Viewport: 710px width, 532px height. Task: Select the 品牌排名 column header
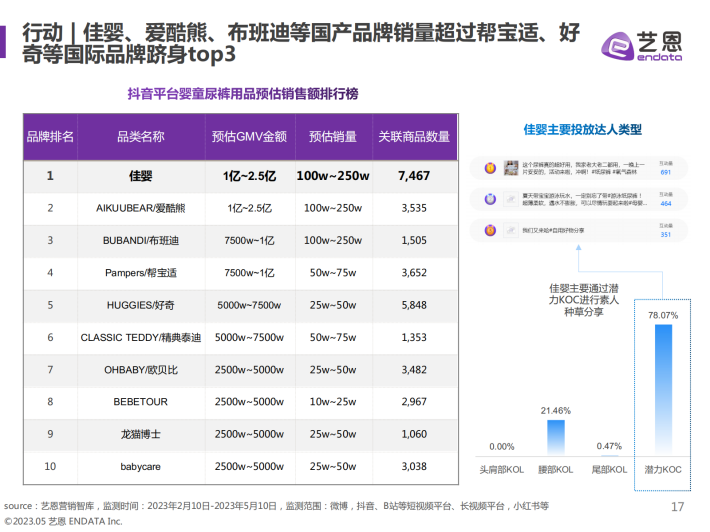(50, 137)
